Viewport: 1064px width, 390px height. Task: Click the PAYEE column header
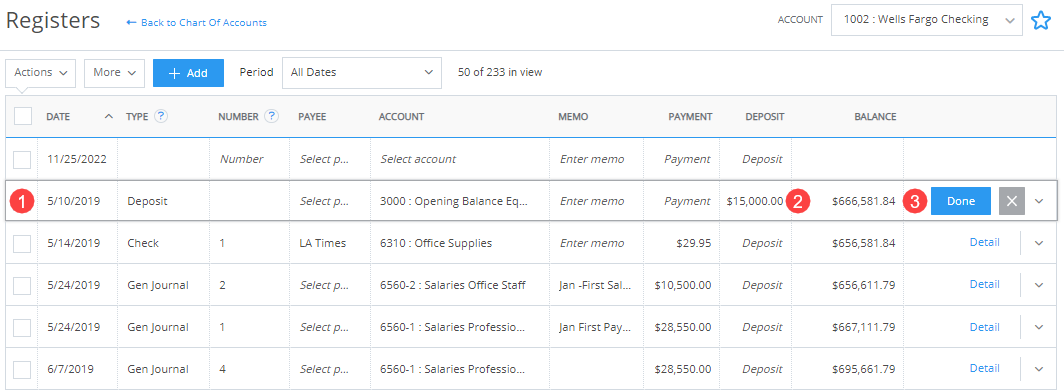click(312, 117)
